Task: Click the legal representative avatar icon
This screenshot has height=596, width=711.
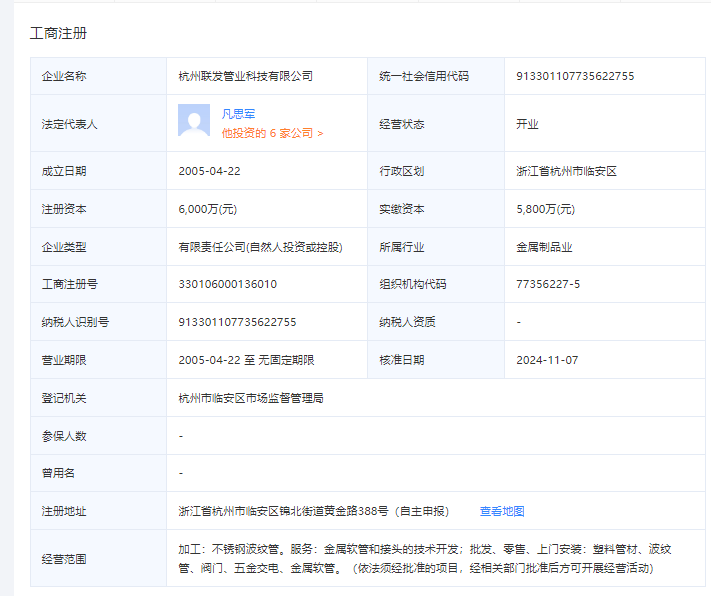Action: [x=194, y=120]
